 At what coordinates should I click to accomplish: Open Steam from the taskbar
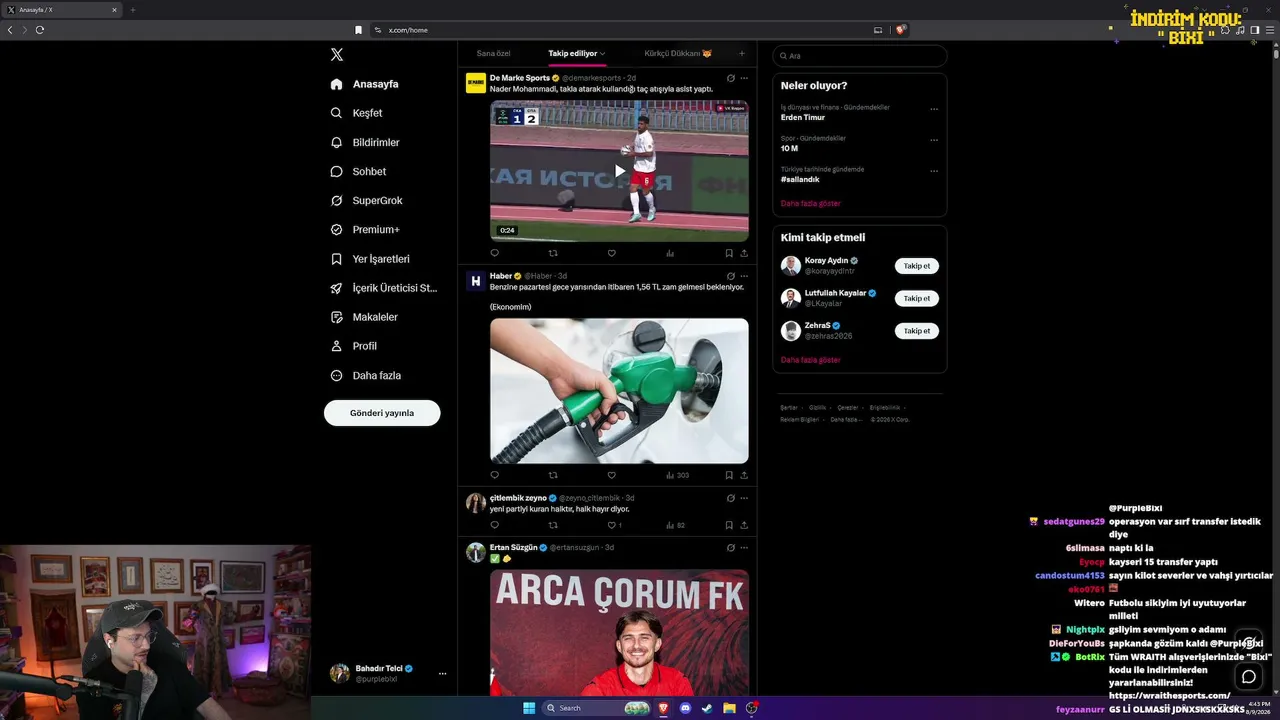(x=707, y=708)
